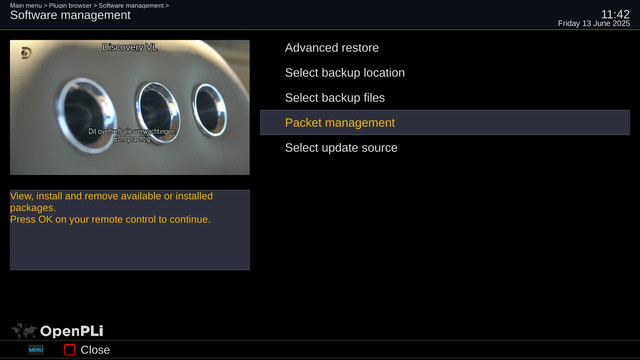
Task: Click the breadcrumb path Main menu > Plugin browser
Action: 51,5
